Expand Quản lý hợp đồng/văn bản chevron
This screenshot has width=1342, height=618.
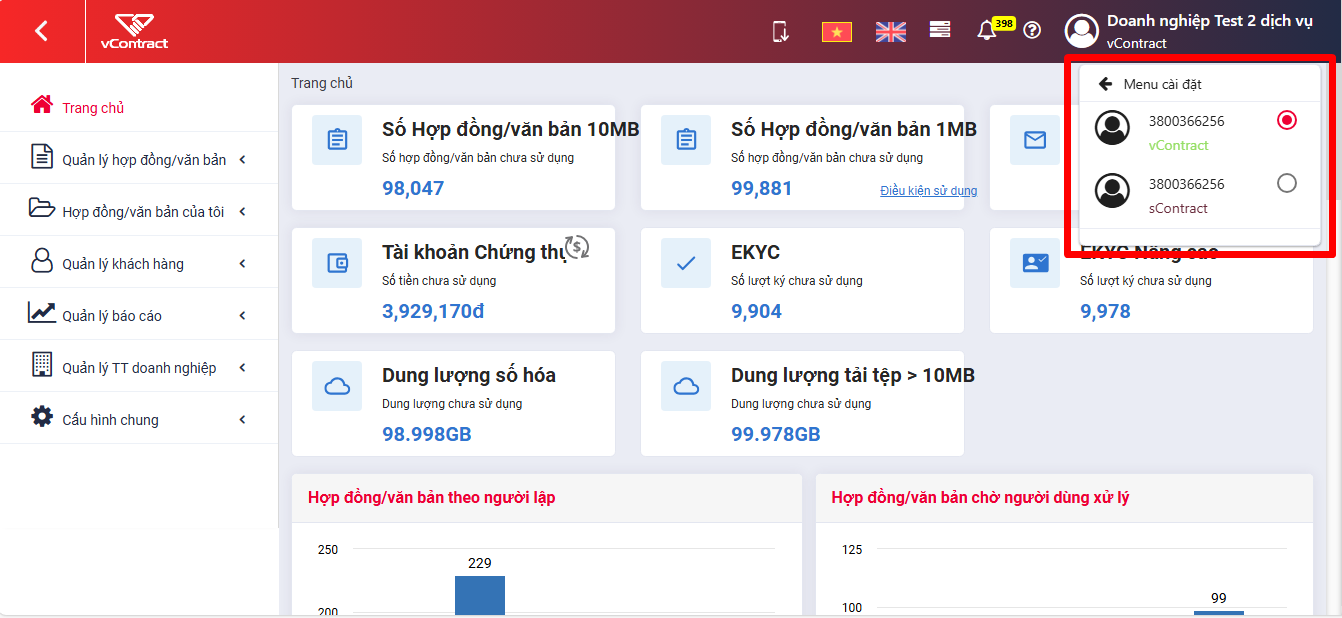click(243, 160)
